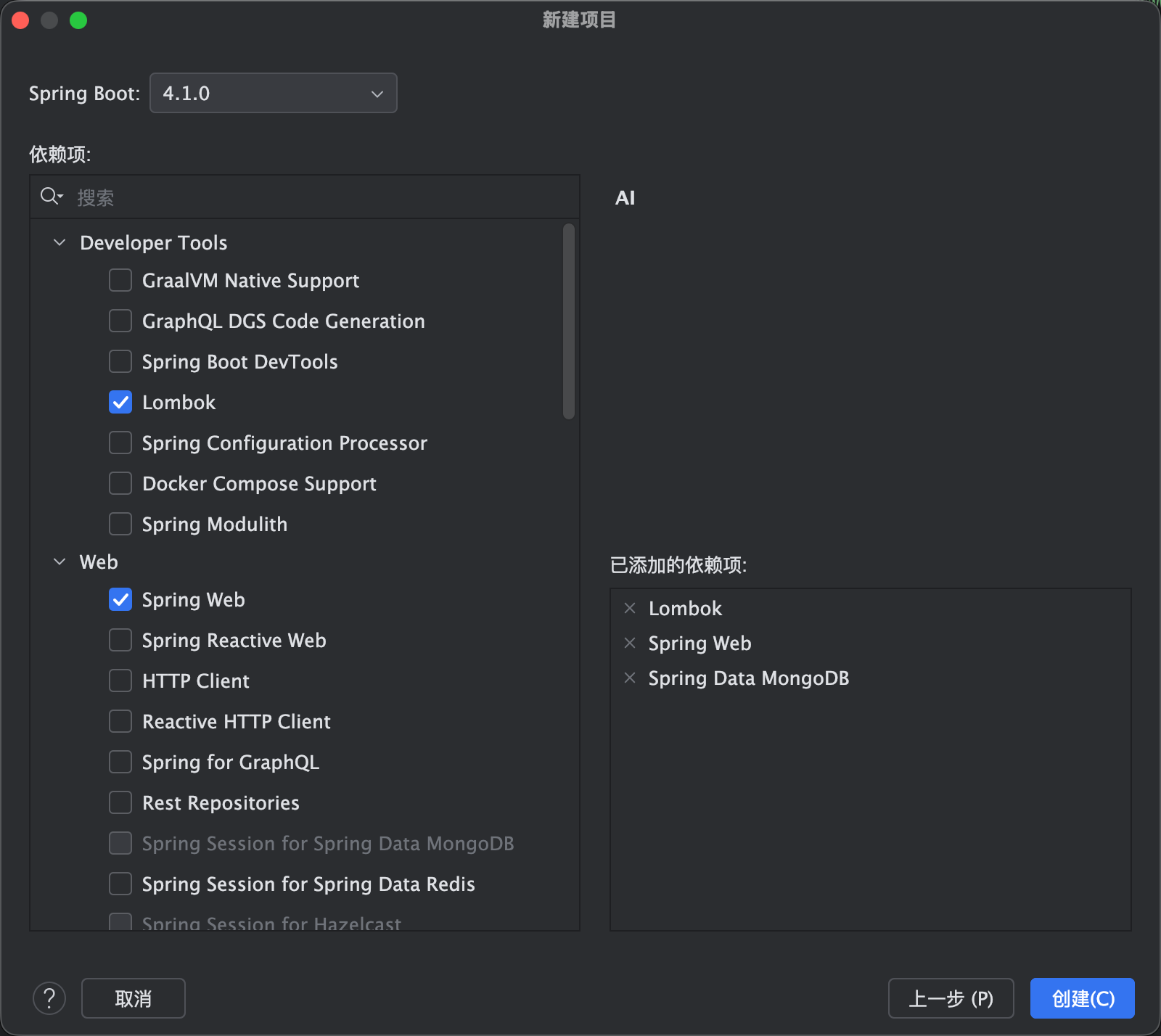Screen dimensions: 1161x1036
Task: Enable Spring Reactive Web checkbox
Action: point(120,640)
